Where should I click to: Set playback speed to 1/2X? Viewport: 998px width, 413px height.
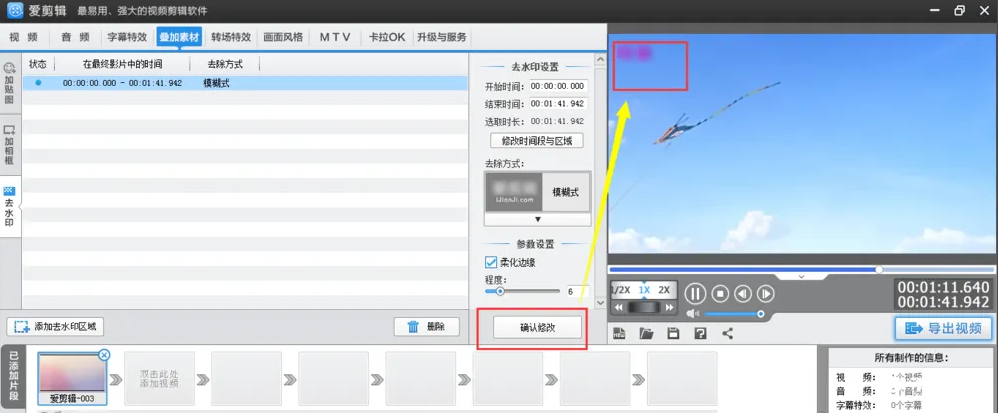(621, 290)
